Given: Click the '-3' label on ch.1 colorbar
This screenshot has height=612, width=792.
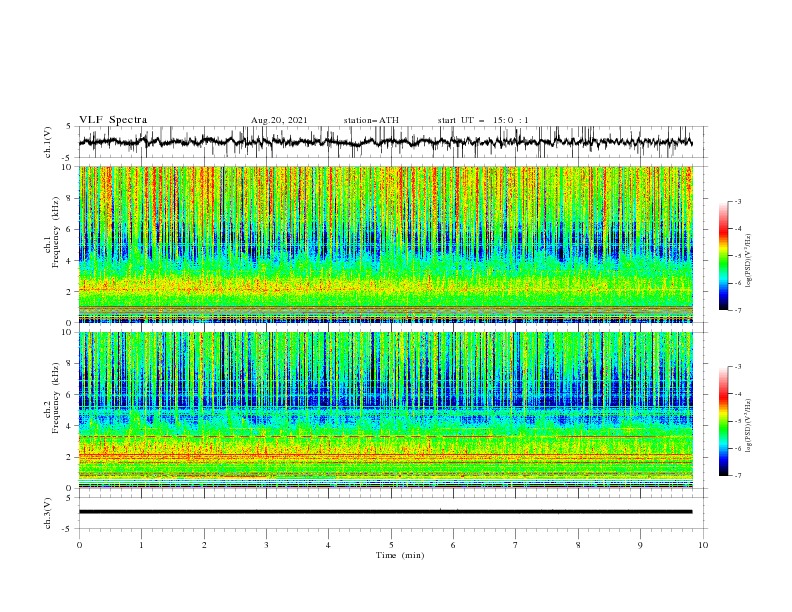Looking at the screenshot, I should pos(737,201).
